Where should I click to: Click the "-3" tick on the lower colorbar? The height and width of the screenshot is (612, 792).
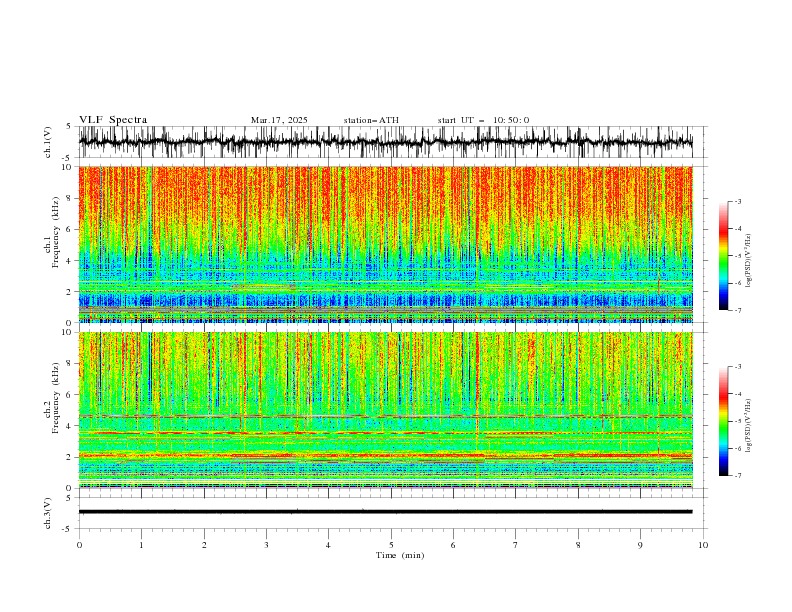[x=738, y=367]
